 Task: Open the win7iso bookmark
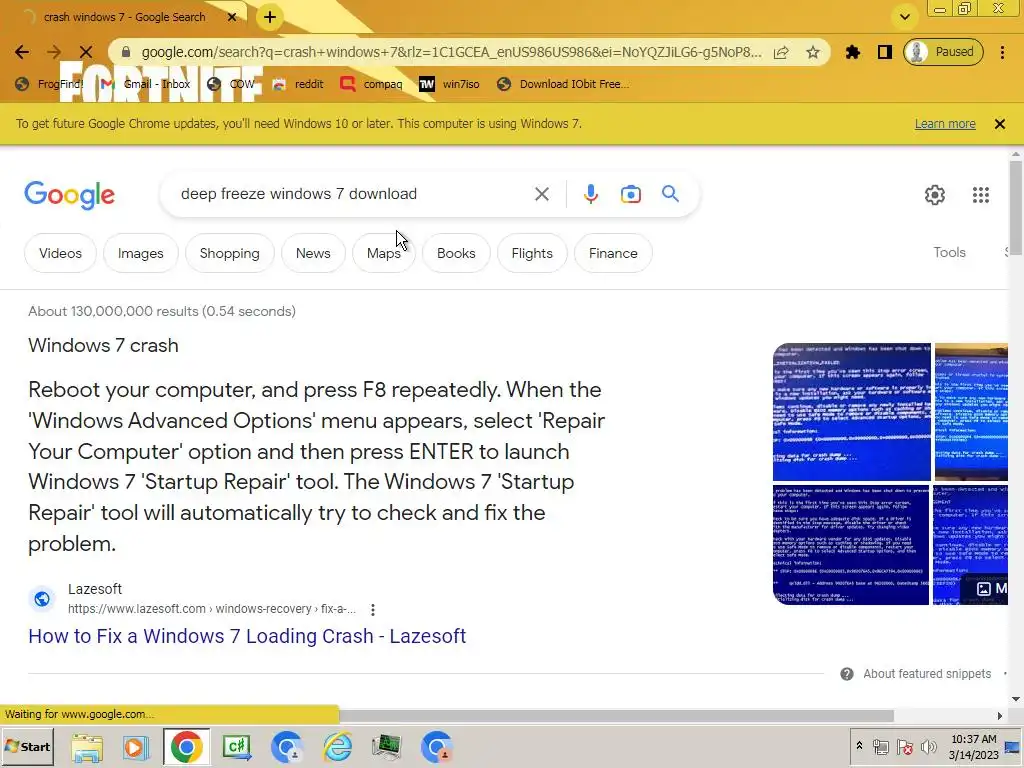point(449,84)
